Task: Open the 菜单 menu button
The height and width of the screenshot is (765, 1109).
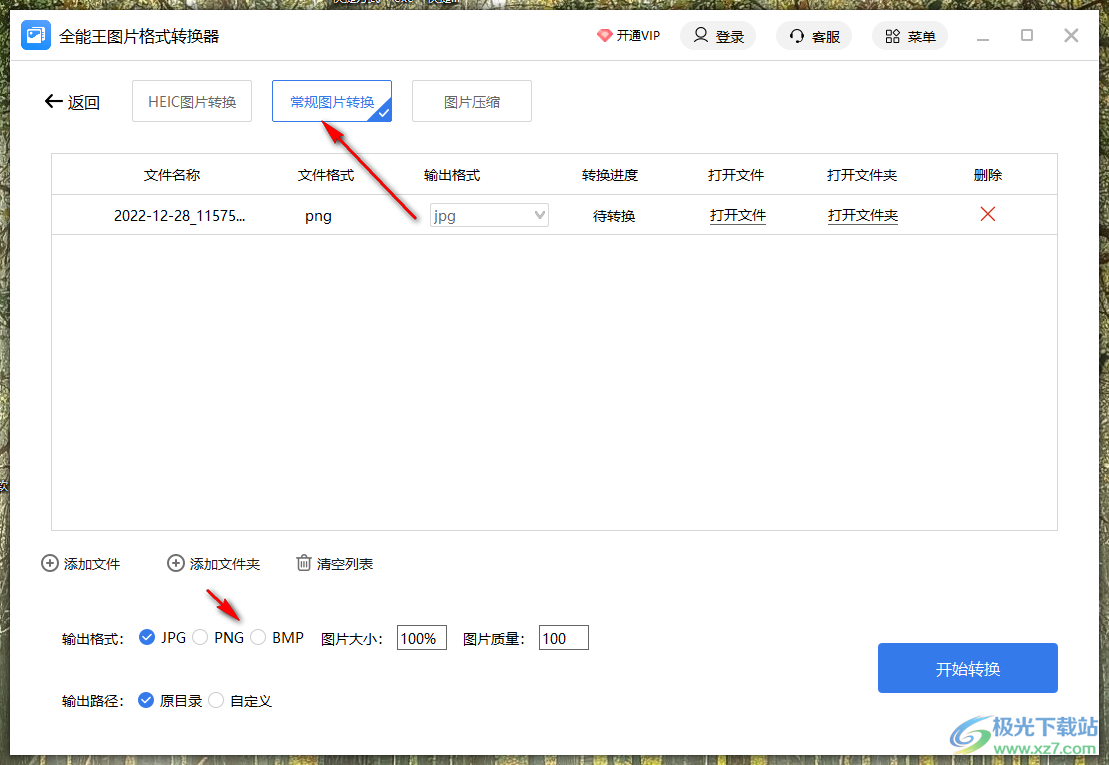Action: pos(910,35)
